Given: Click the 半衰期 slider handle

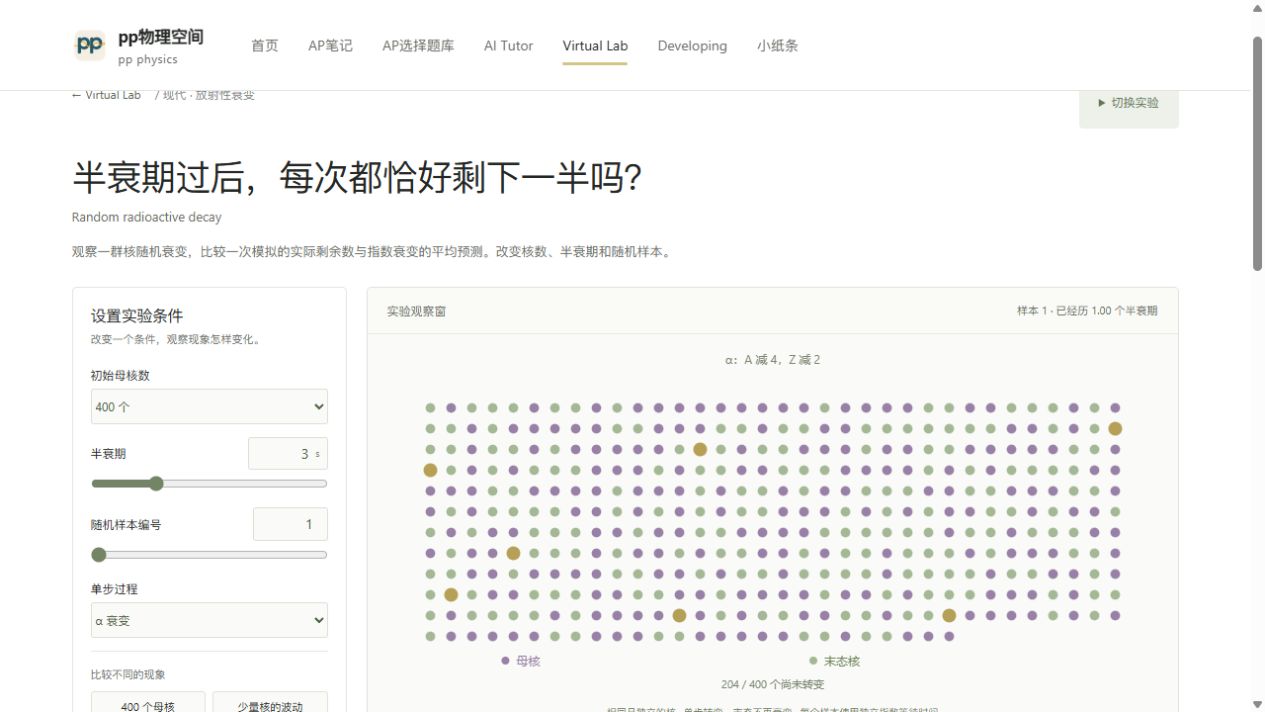Looking at the screenshot, I should pyautogui.click(x=156, y=484).
